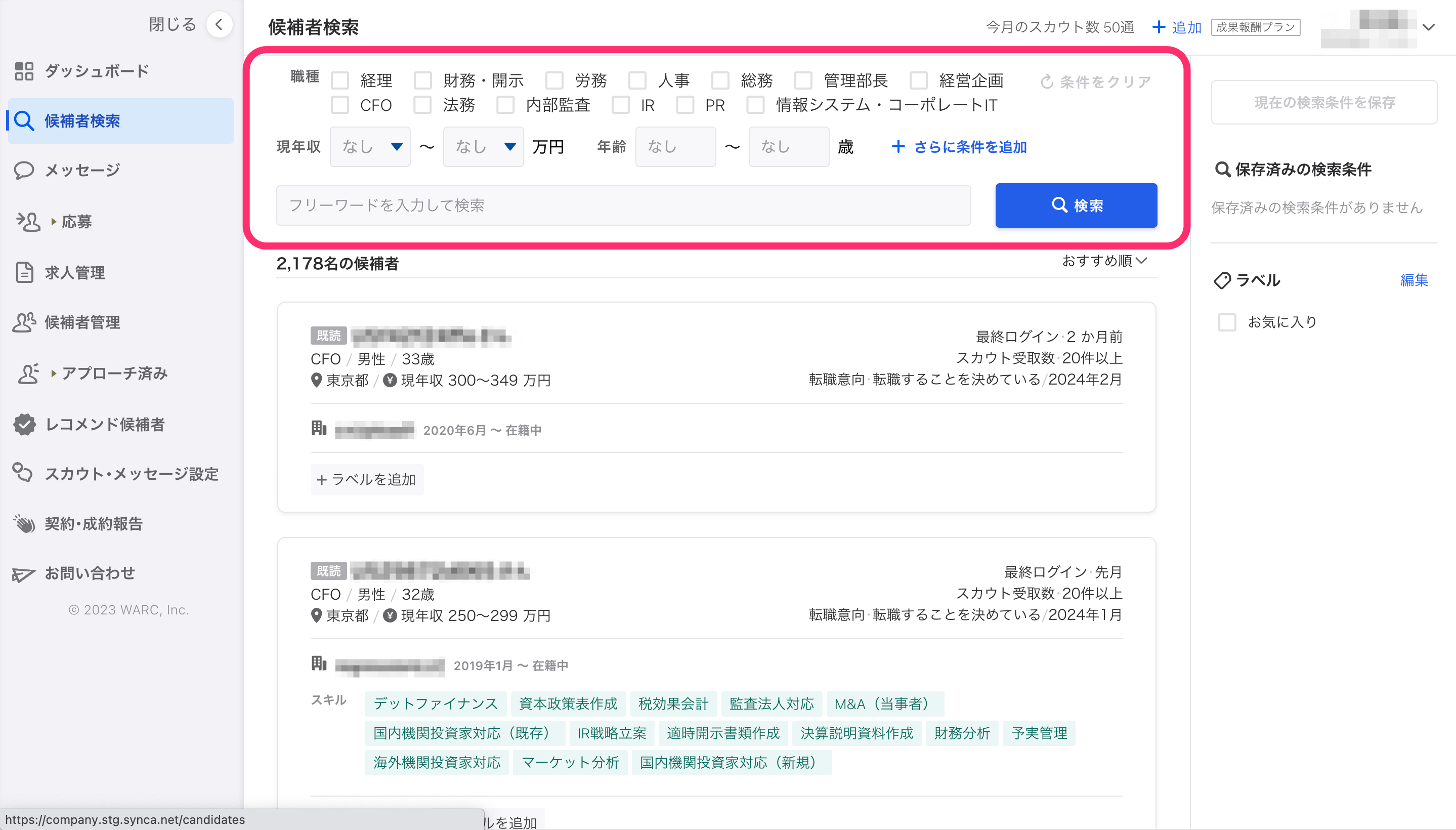Click the magnifier icon by 保存済みの検索条件

click(1222, 170)
